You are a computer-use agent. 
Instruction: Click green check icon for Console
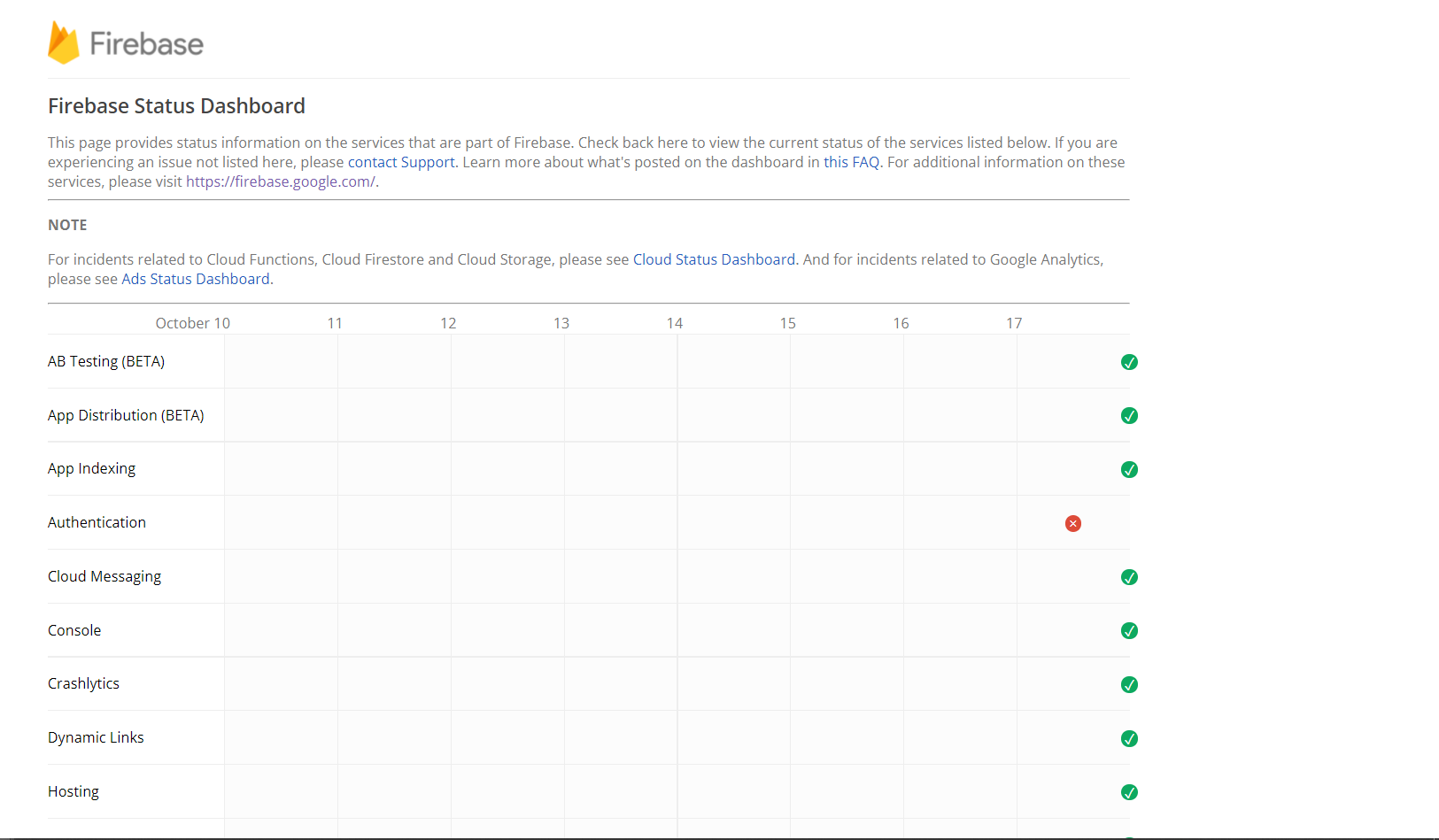(1129, 631)
